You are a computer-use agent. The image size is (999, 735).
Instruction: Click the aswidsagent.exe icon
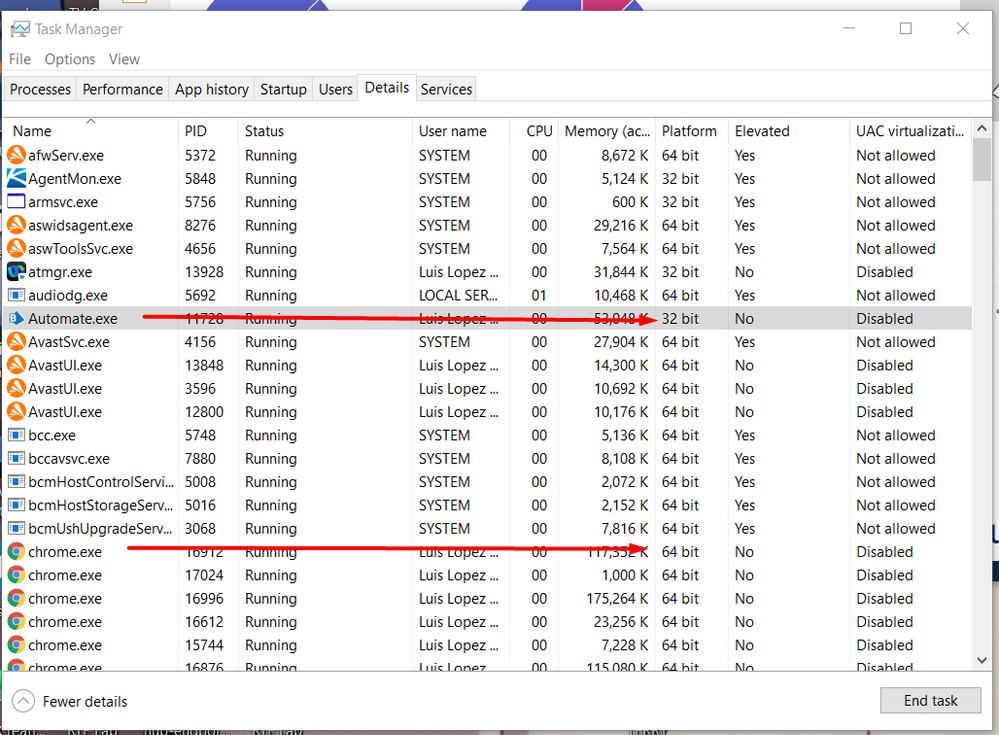click(x=16, y=225)
